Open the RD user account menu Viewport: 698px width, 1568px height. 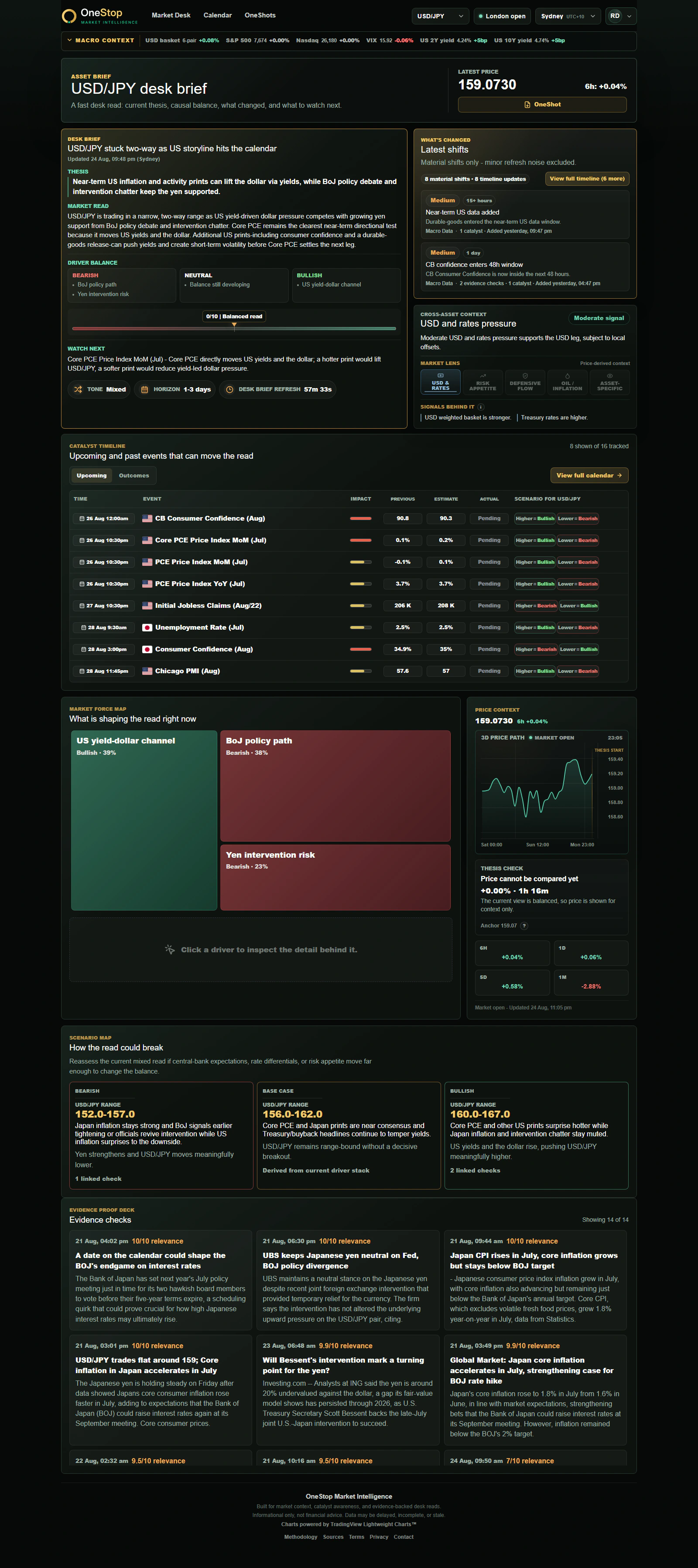pyautogui.click(x=621, y=16)
